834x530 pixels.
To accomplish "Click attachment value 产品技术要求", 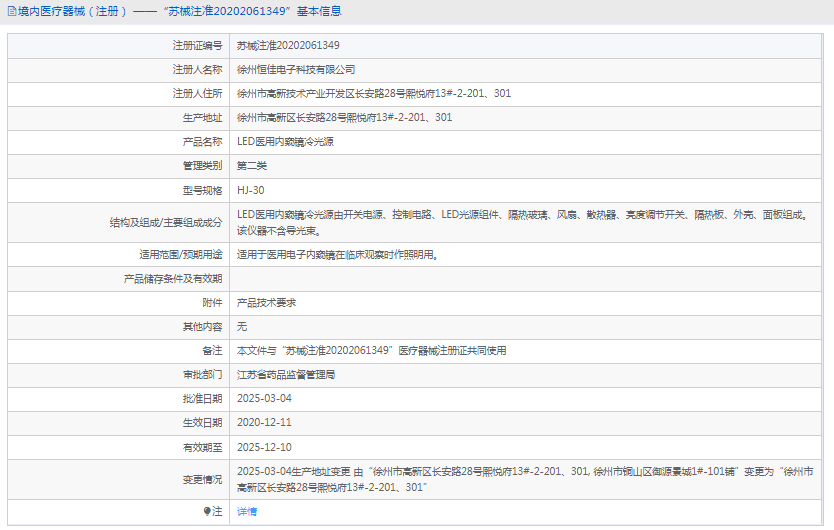I will tap(266, 303).
